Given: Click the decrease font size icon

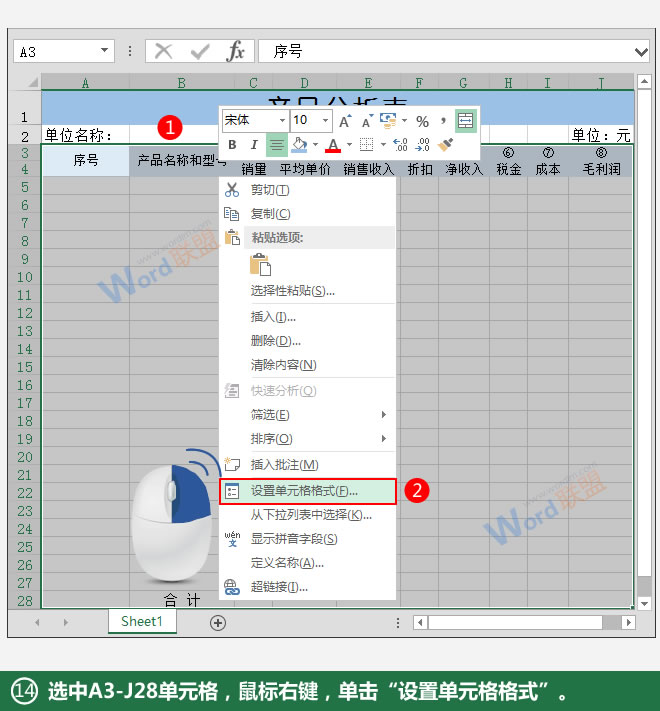Looking at the screenshot, I should (367, 121).
